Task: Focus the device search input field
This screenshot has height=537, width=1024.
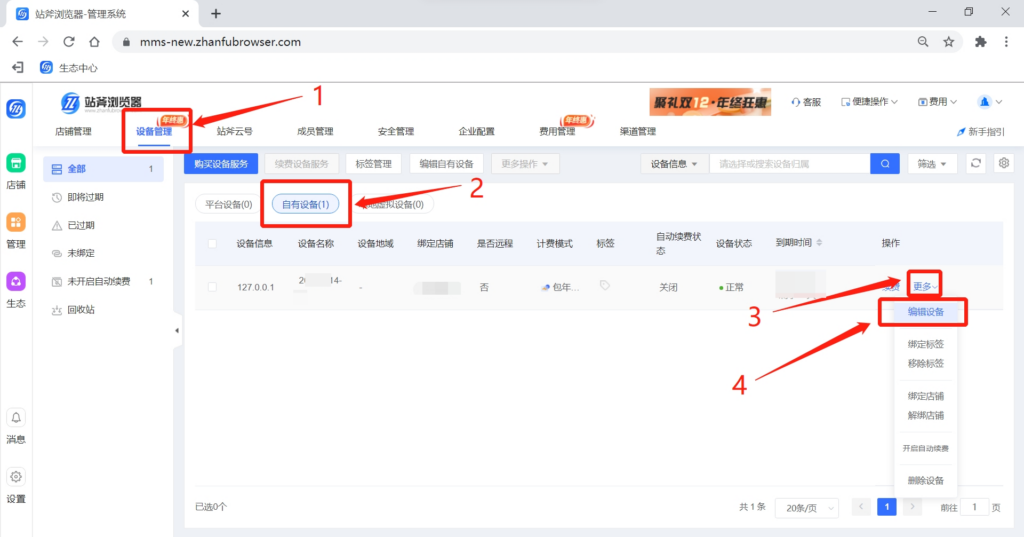Action: (790, 164)
